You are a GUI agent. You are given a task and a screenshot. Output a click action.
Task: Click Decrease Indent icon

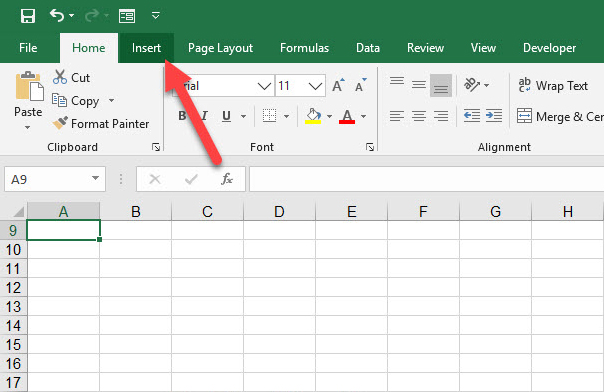click(x=472, y=116)
